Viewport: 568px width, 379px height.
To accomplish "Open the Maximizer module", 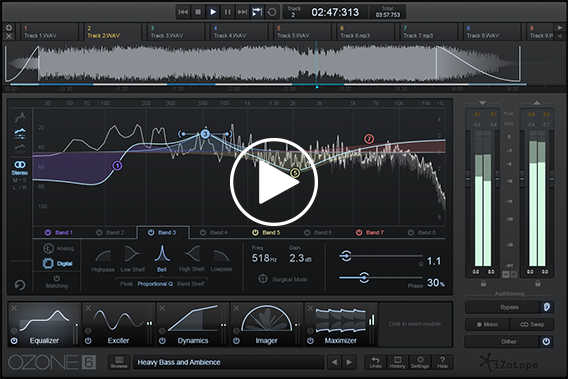I will tap(340, 324).
